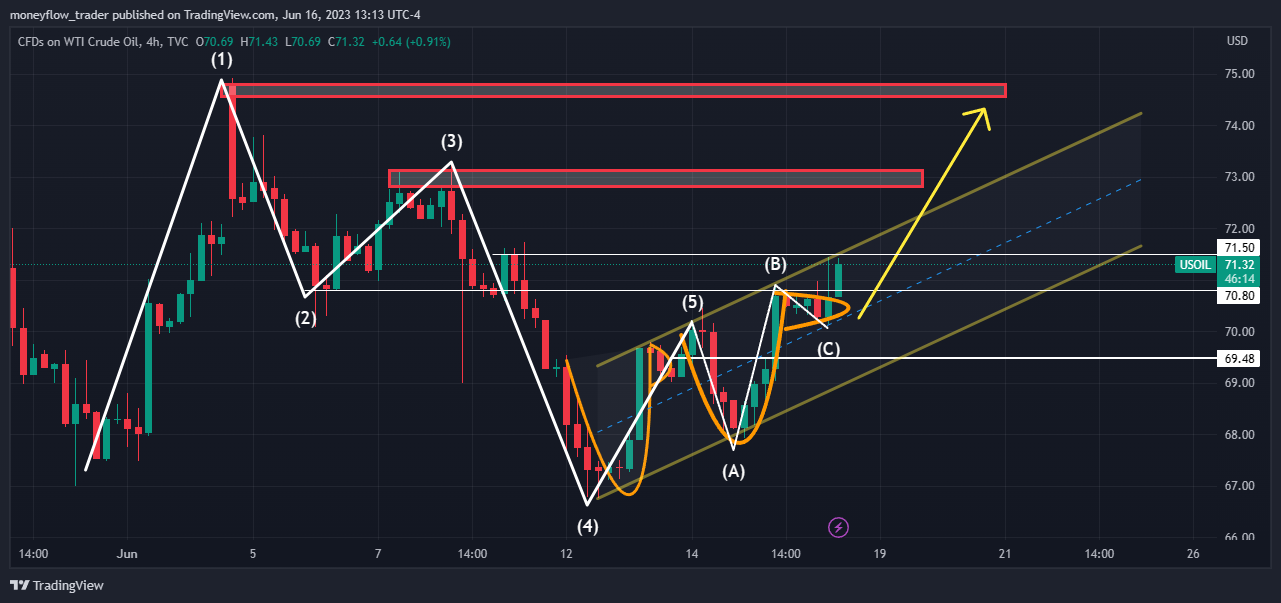Click the date 14 on the time axis
The width and height of the screenshot is (1281, 603).
[691, 553]
